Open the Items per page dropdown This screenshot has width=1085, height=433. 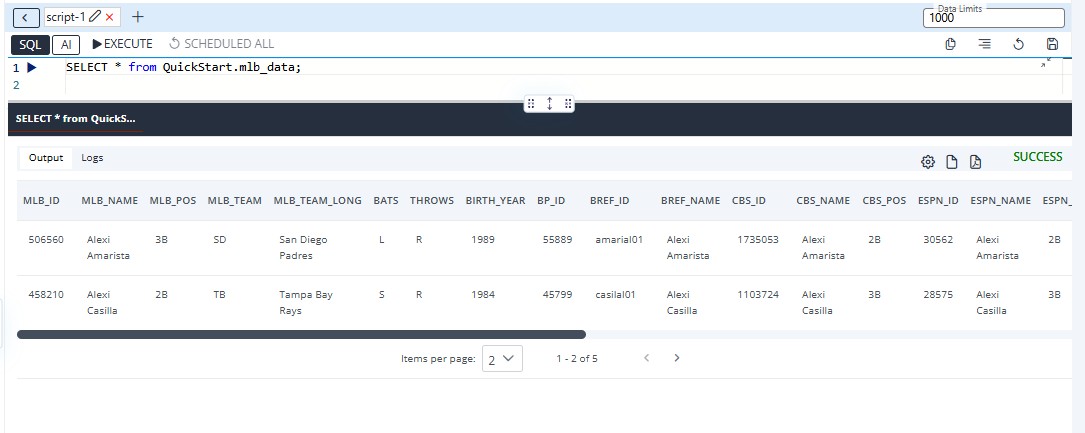pyautogui.click(x=502, y=358)
